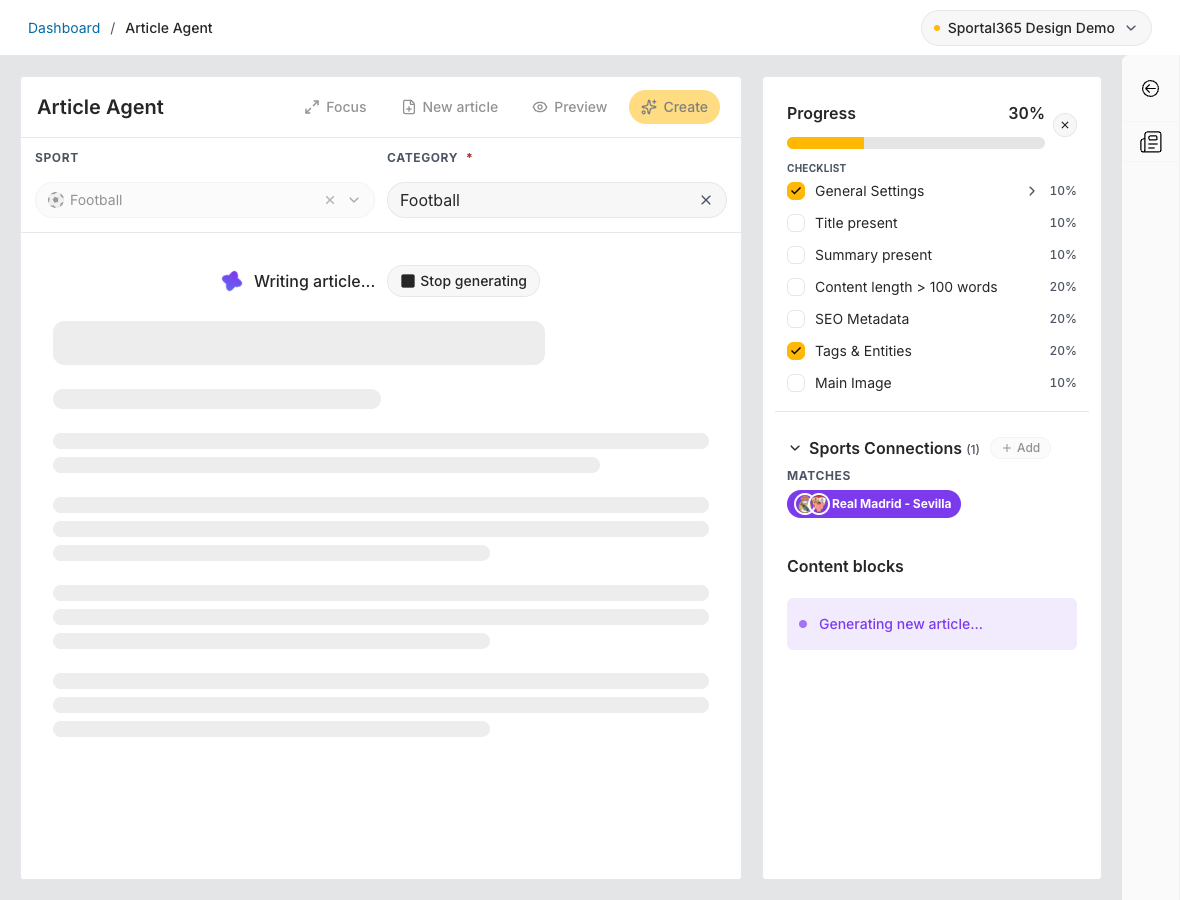The image size is (1180, 900).
Task: Add a sports connection
Action: click(x=1020, y=448)
